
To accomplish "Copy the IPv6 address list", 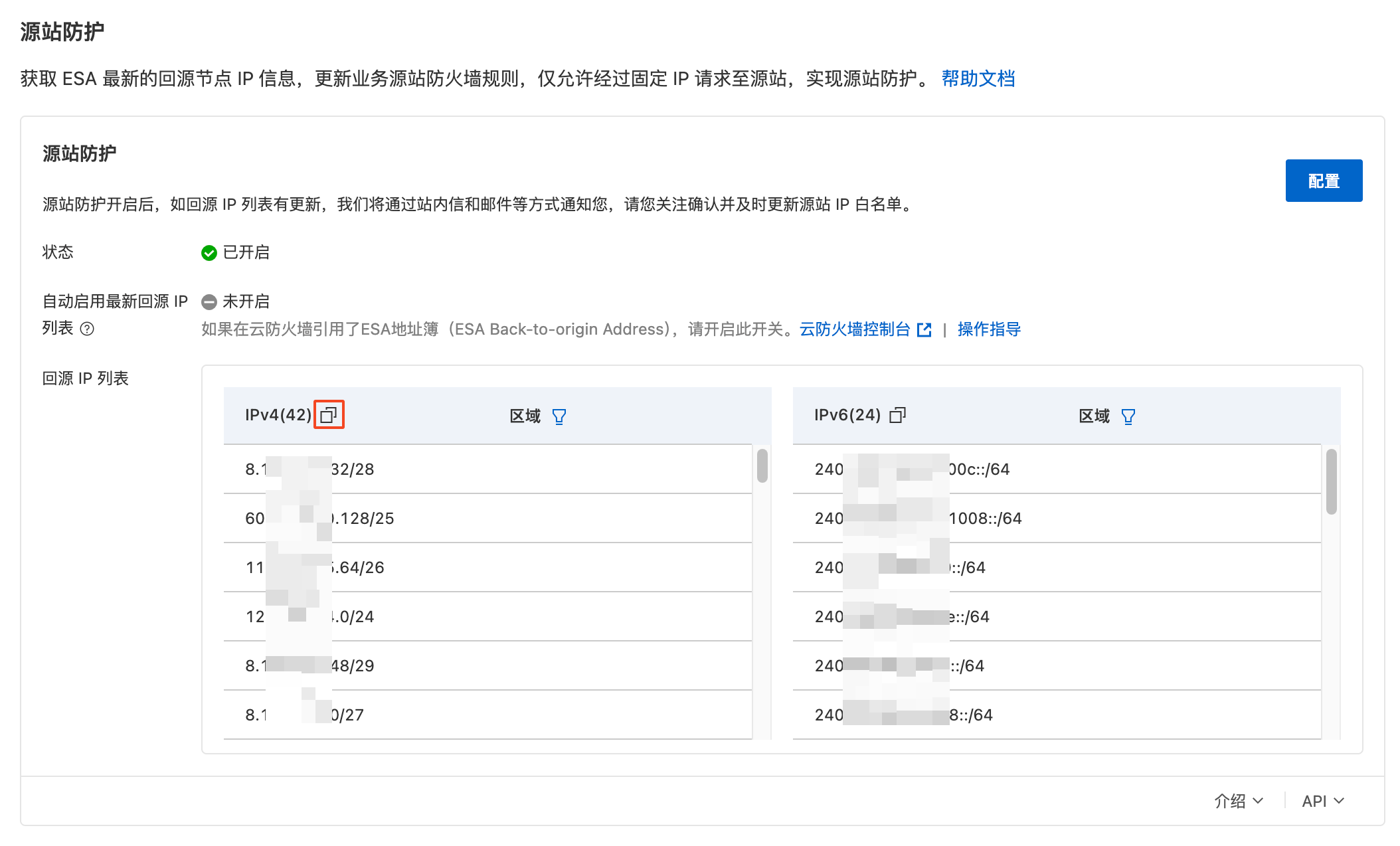I will [897, 415].
